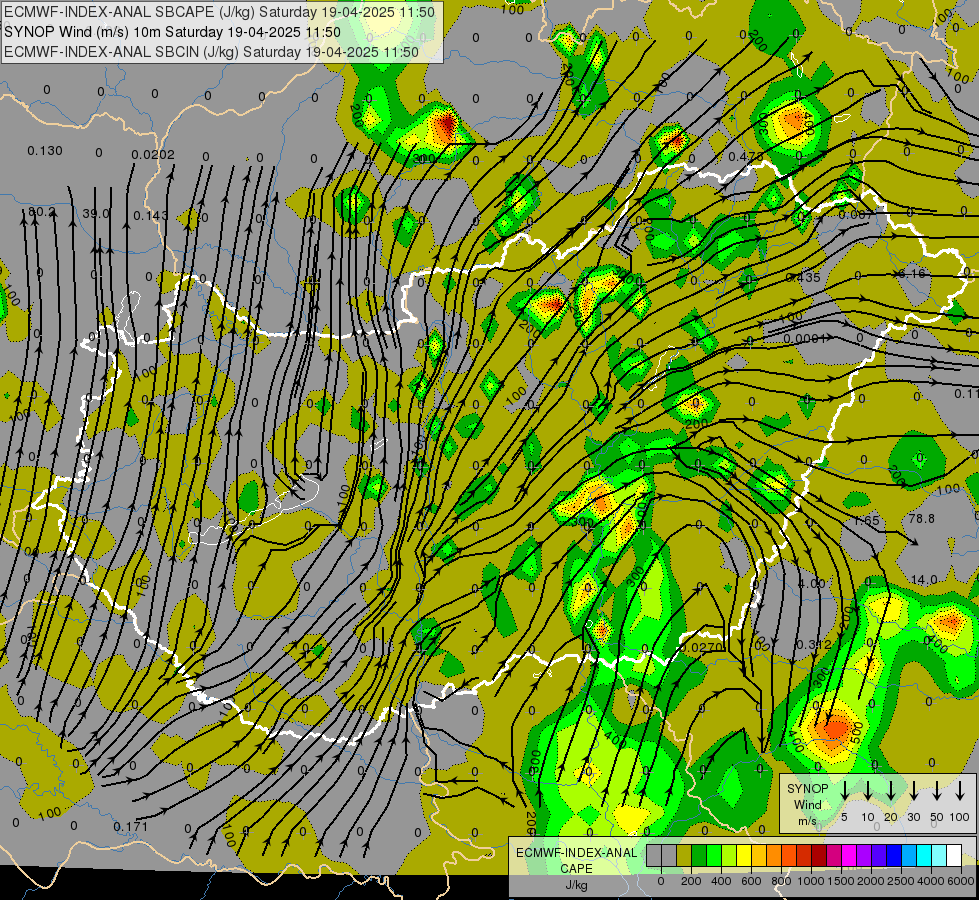Click the CIN value 0.143 on the map
979x900 pixels.
[x=150, y=215]
